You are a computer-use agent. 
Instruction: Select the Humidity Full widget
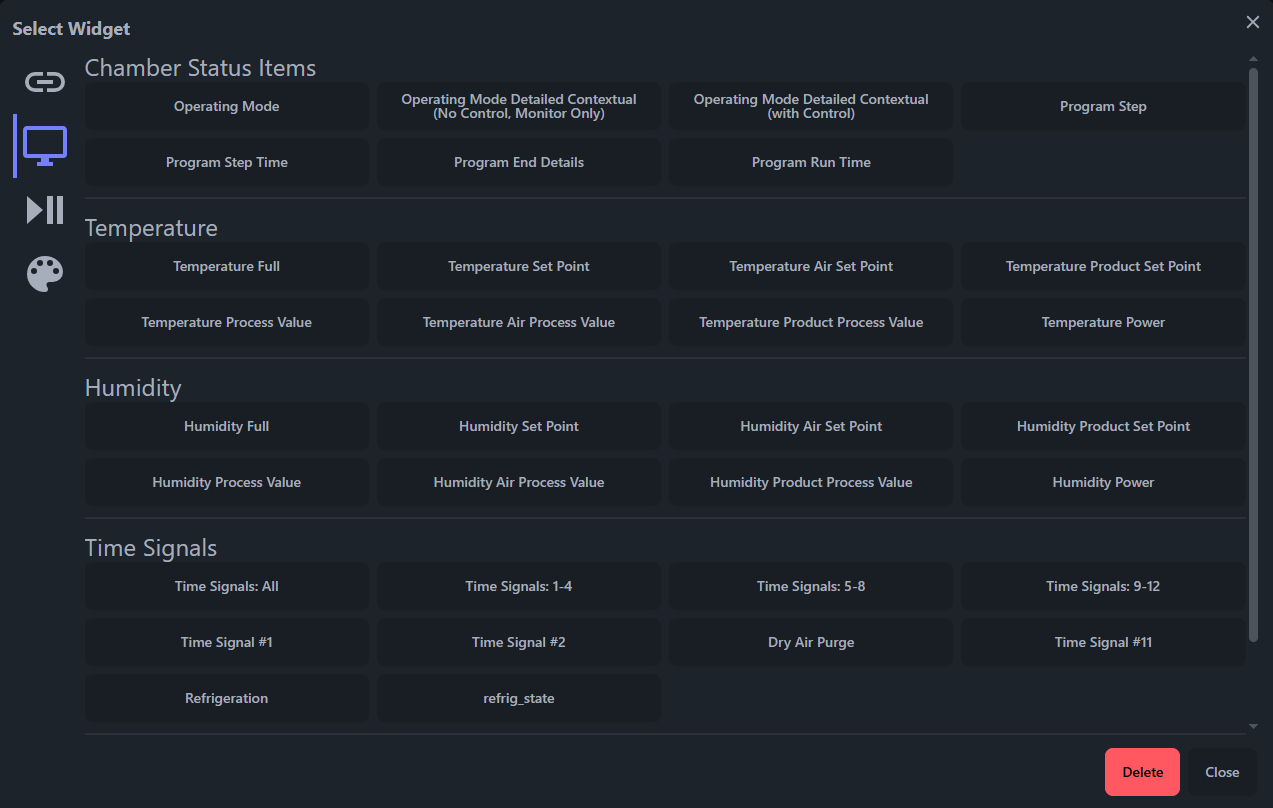click(227, 426)
